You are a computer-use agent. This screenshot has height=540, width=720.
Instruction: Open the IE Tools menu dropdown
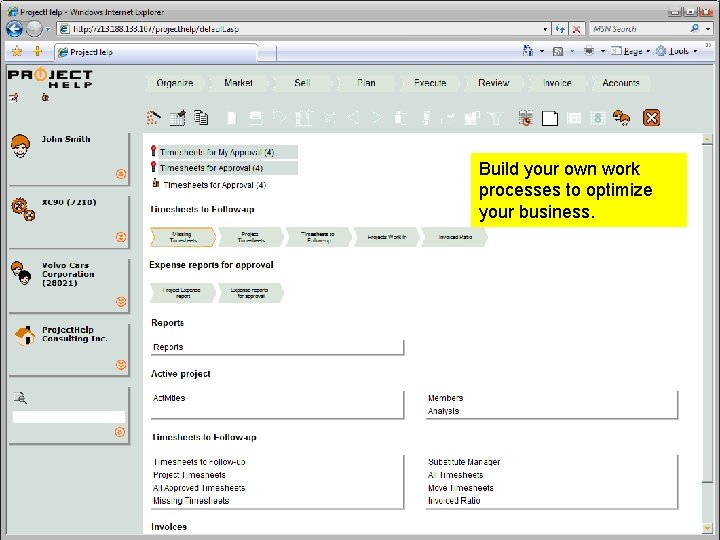(677, 51)
